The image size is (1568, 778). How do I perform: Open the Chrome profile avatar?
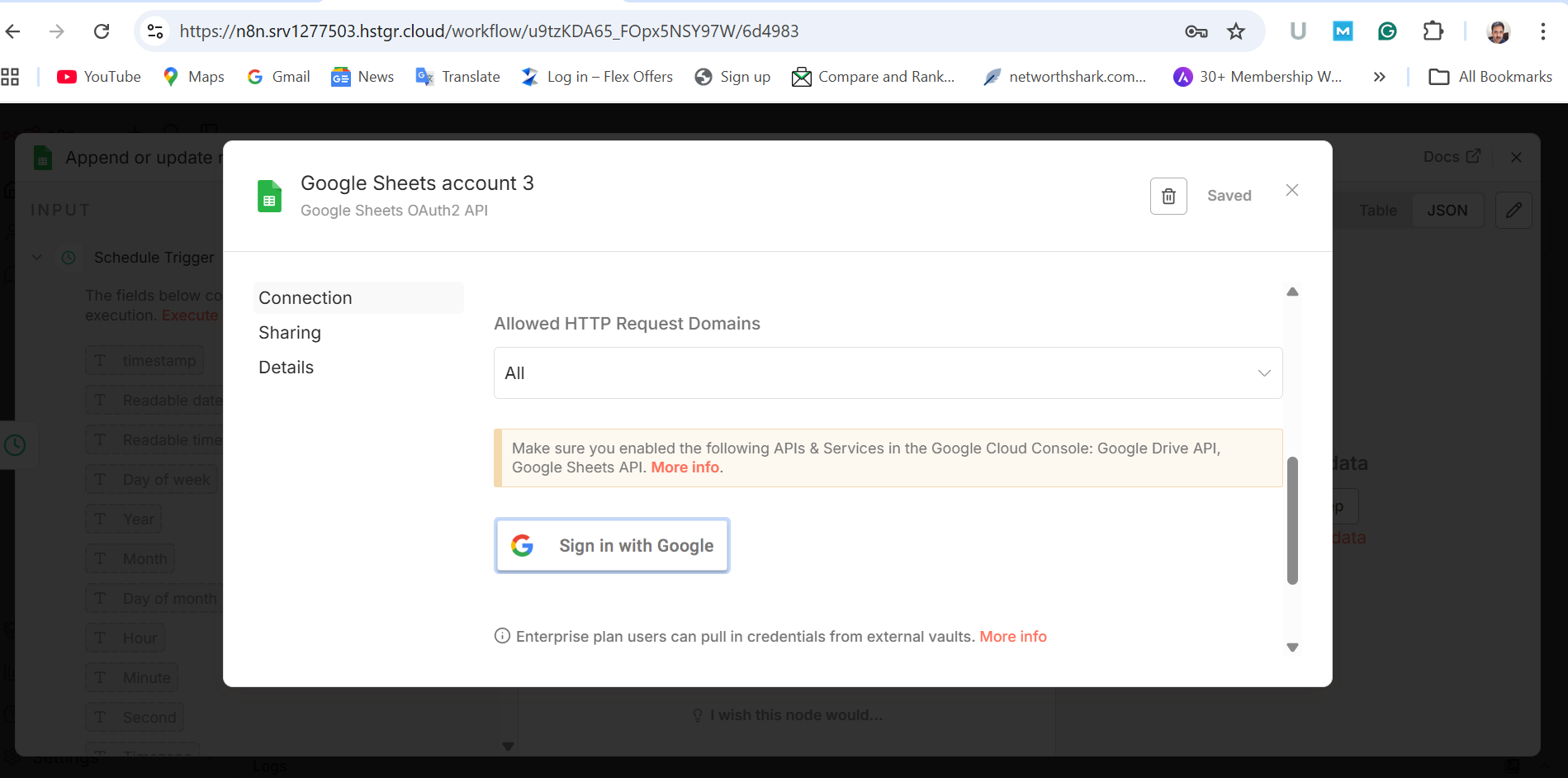[x=1498, y=31]
